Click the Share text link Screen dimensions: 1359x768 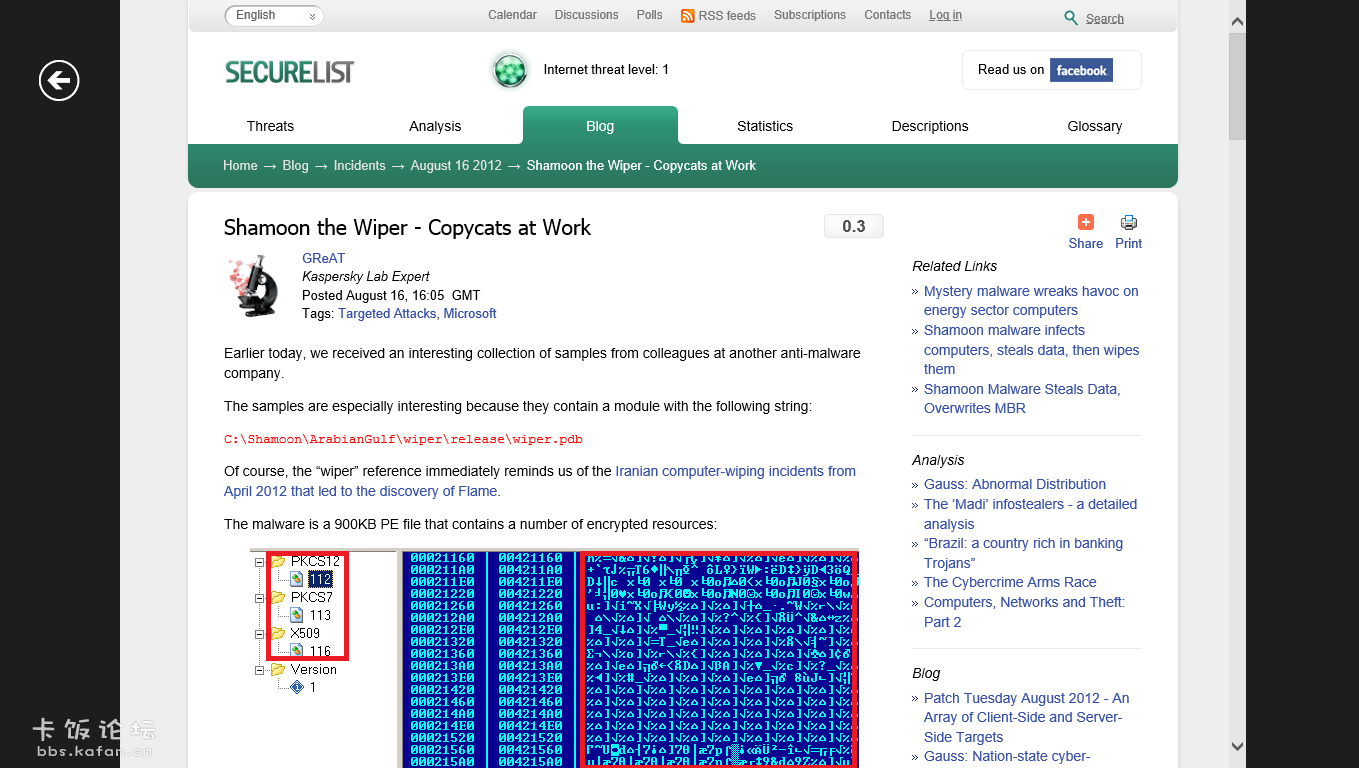pyautogui.click(x=1085, y=244)
